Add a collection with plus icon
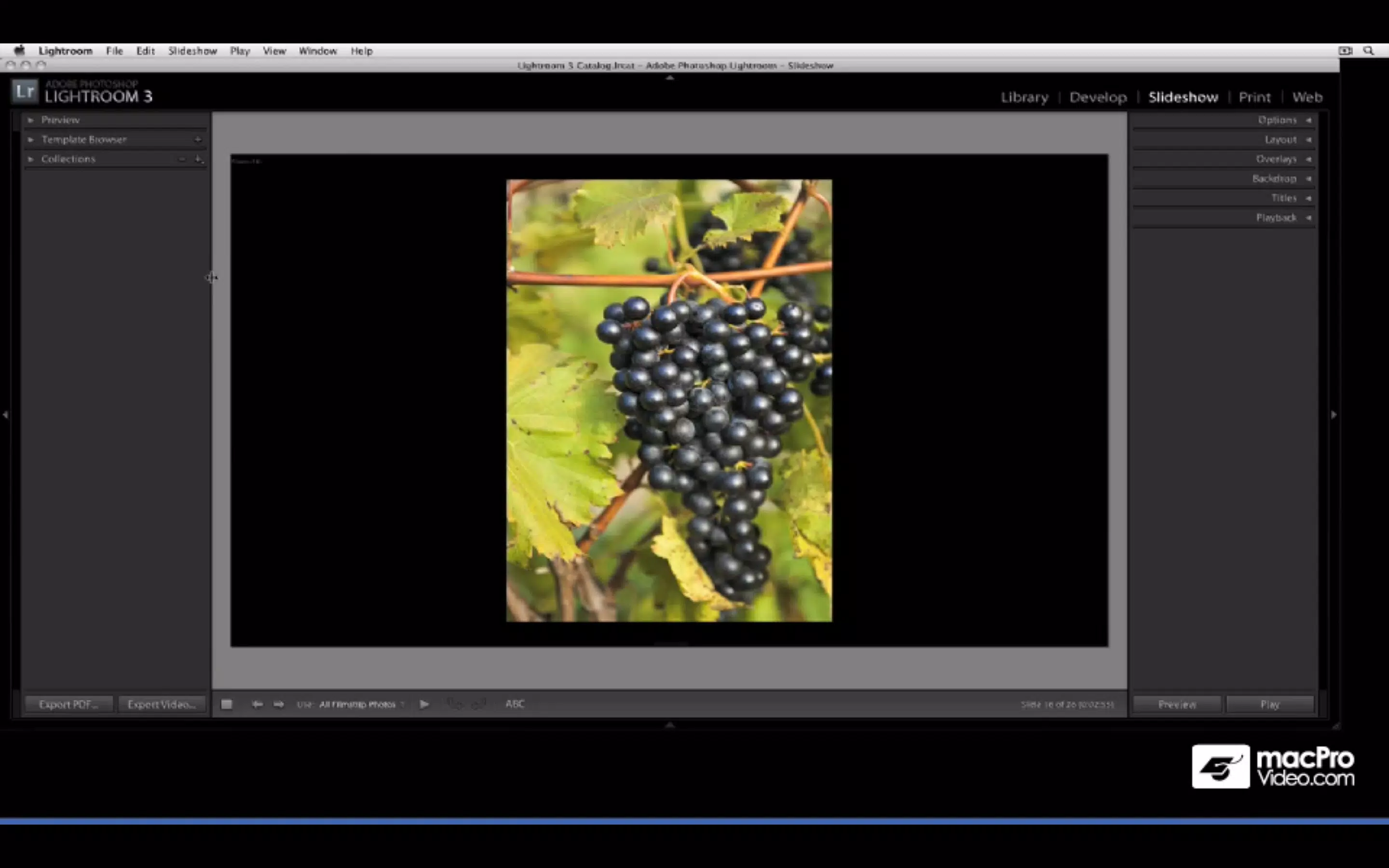Screen dimensions: 1389x868 (198, 159)
